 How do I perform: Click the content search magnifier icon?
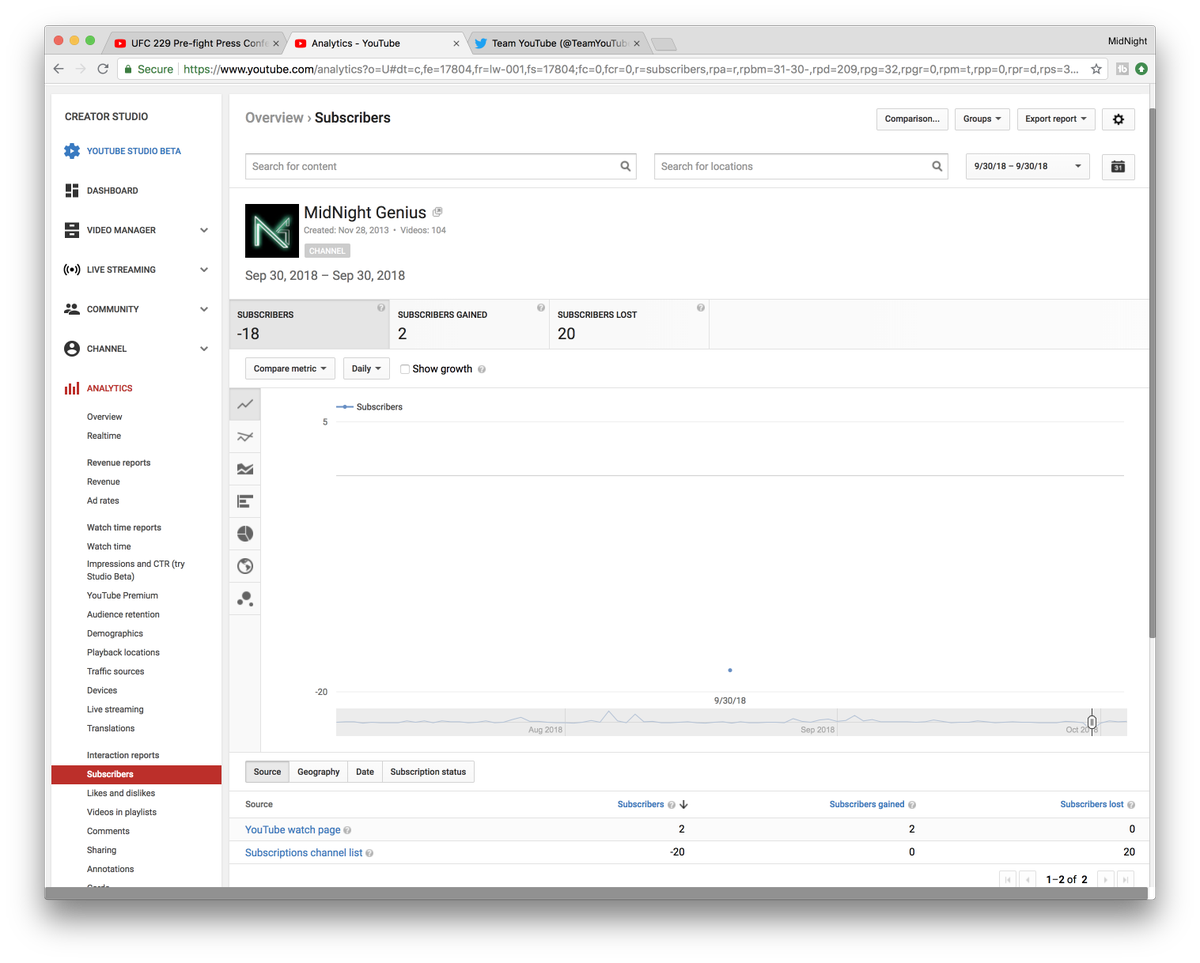(x=626, y=166)
